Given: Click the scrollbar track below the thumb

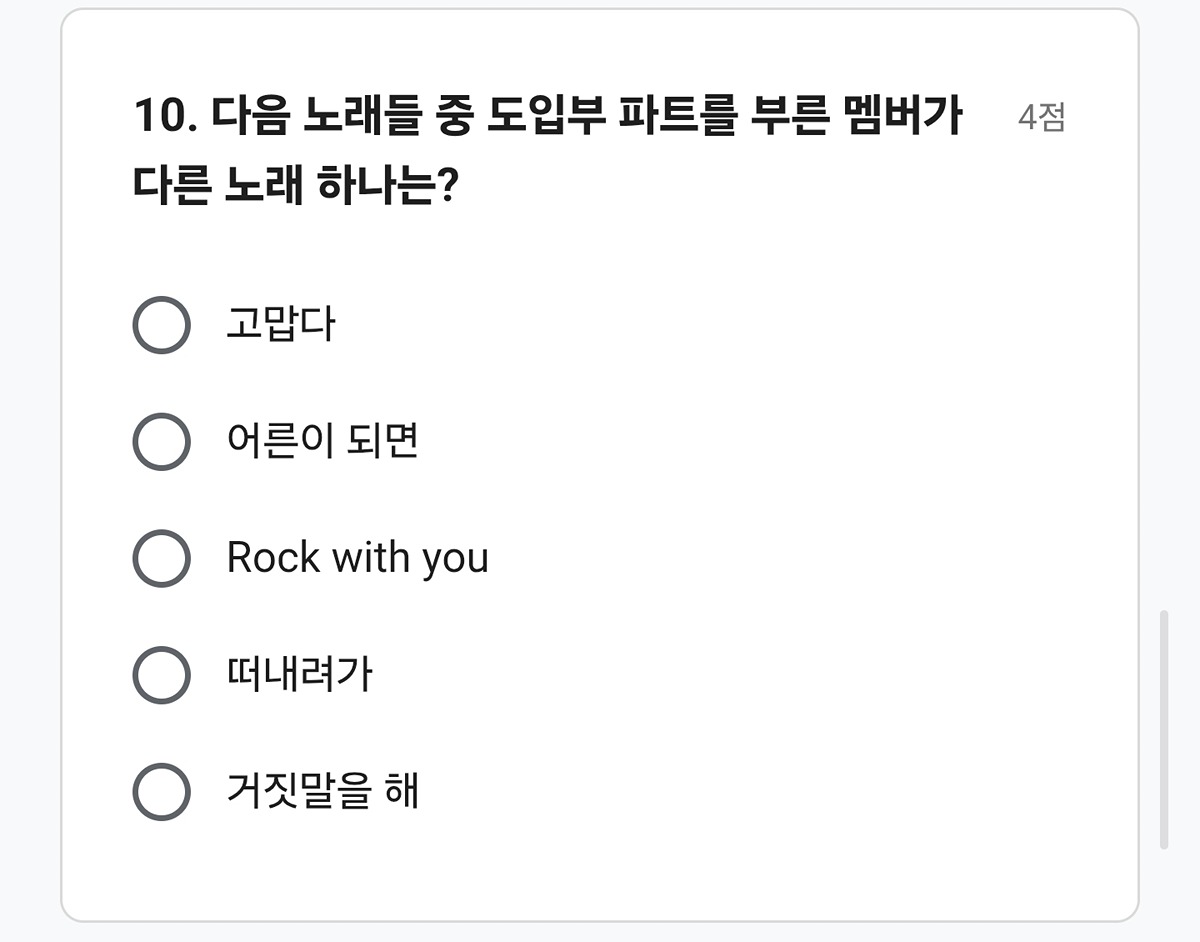Looking at the screenshot, I should 1163,890.
